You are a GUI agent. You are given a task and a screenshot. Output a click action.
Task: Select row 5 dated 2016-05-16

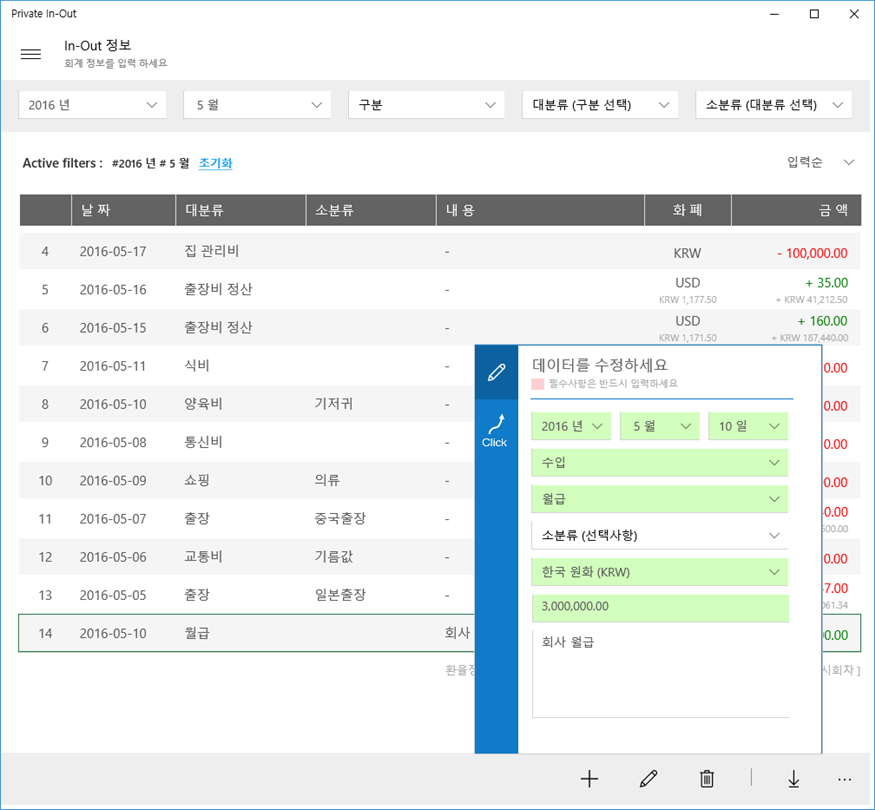coord(440,290)
